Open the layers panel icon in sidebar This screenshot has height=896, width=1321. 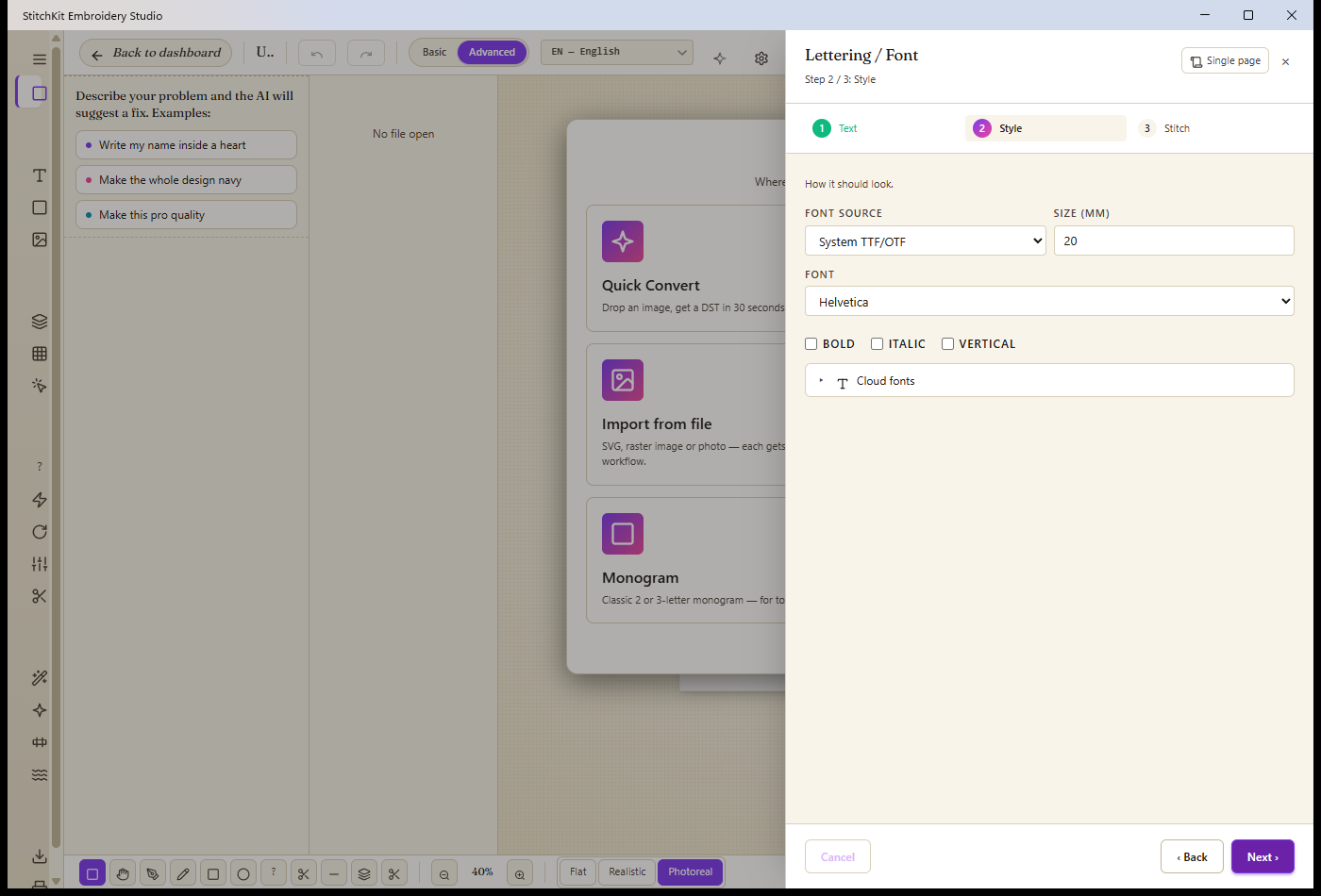[x=40, y=322]
